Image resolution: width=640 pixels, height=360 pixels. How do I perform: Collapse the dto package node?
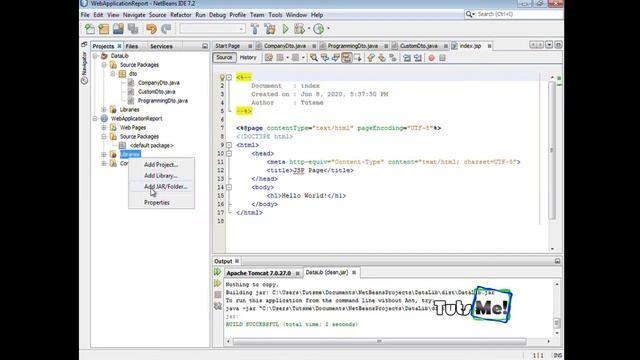click(x=113, y=74)
